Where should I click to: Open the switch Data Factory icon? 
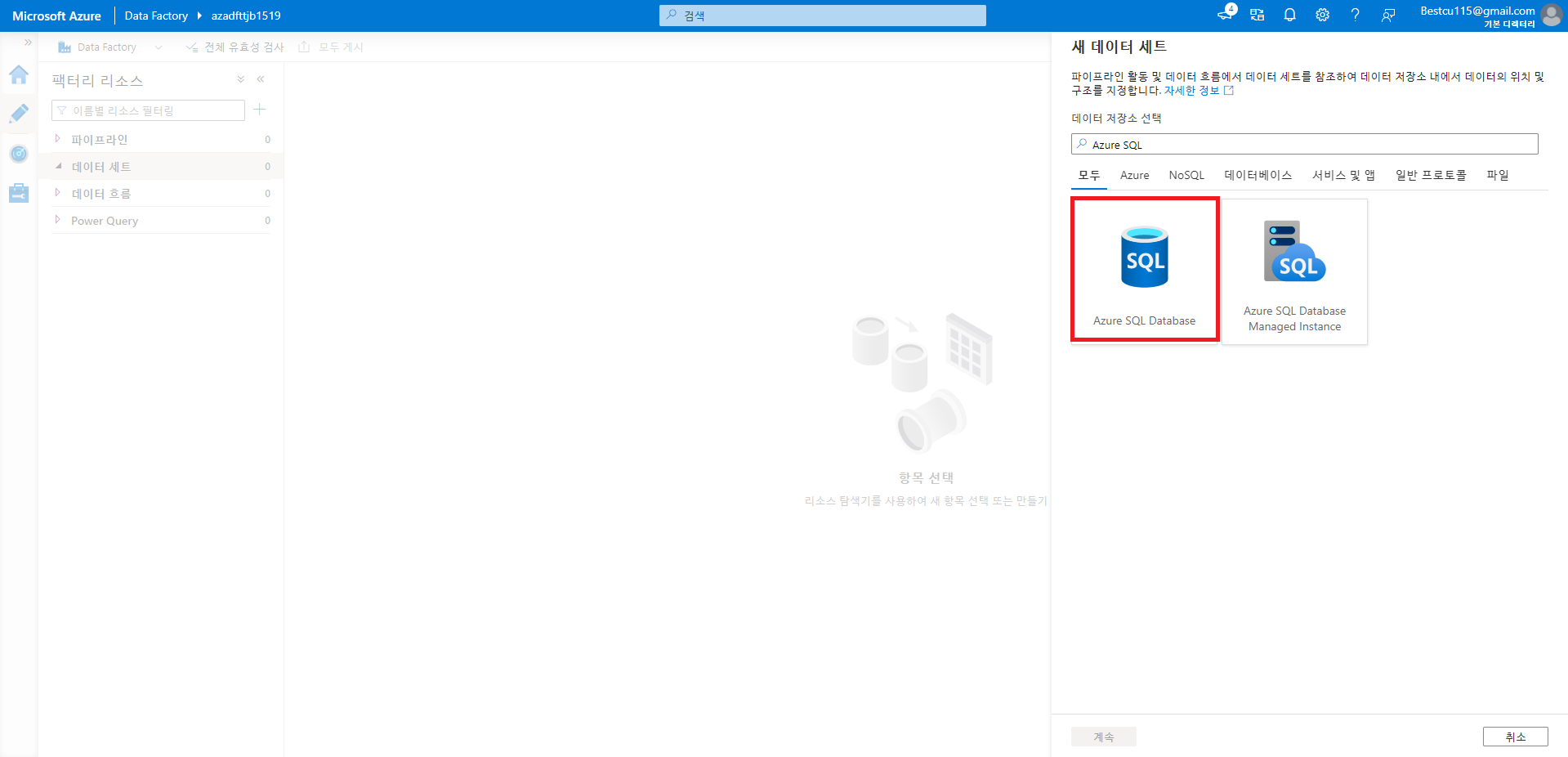1258,15
